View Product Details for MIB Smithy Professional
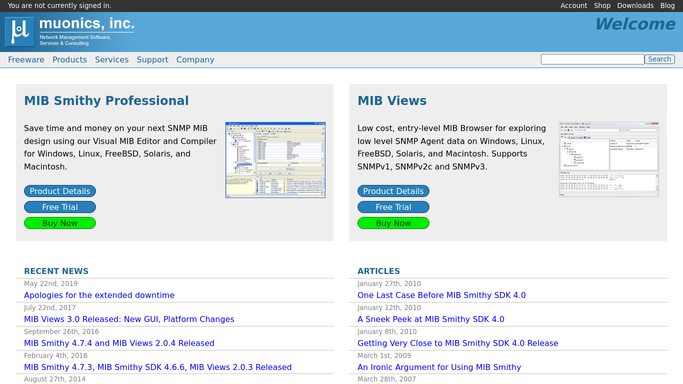Image resolution: width=683 pixels, height=384 pixels. 60,191
